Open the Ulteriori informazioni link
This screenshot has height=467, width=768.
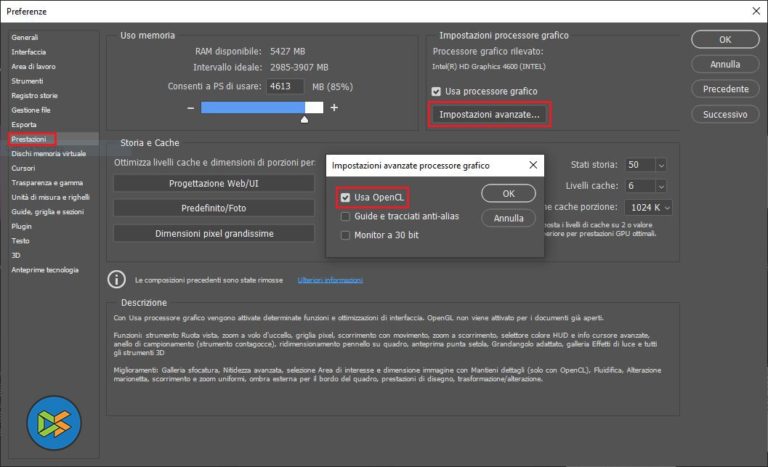point(330,280)
